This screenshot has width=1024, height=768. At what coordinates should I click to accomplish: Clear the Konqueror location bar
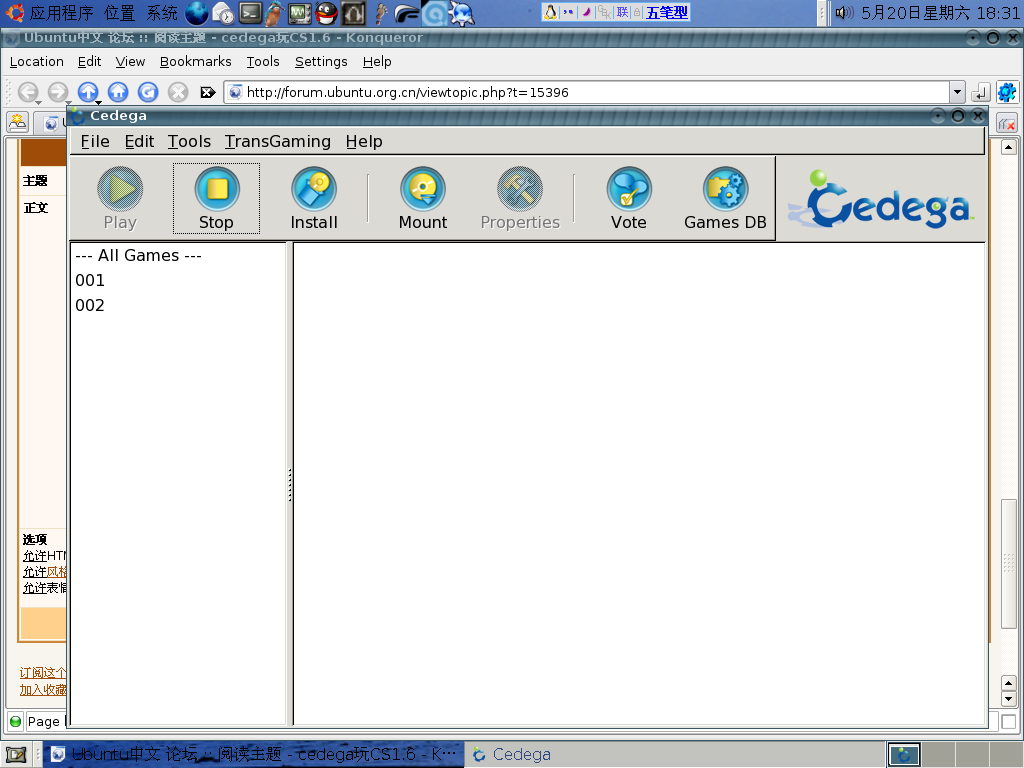point(208,93)
